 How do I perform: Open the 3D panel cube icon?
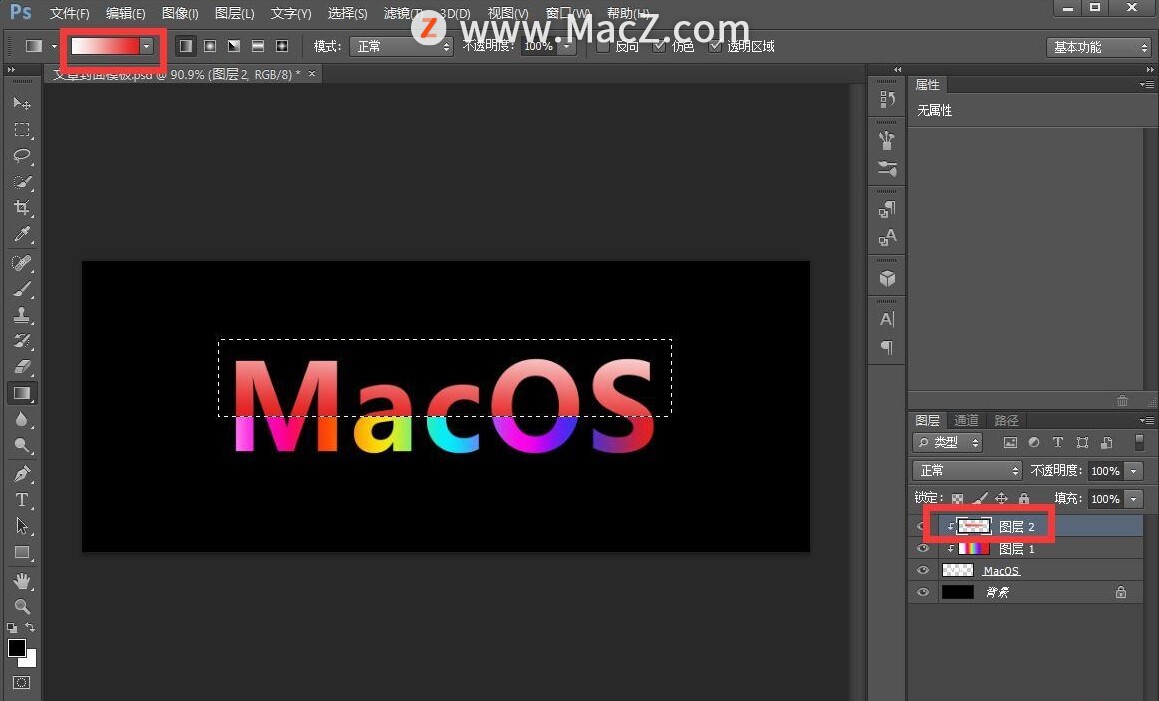887,278
